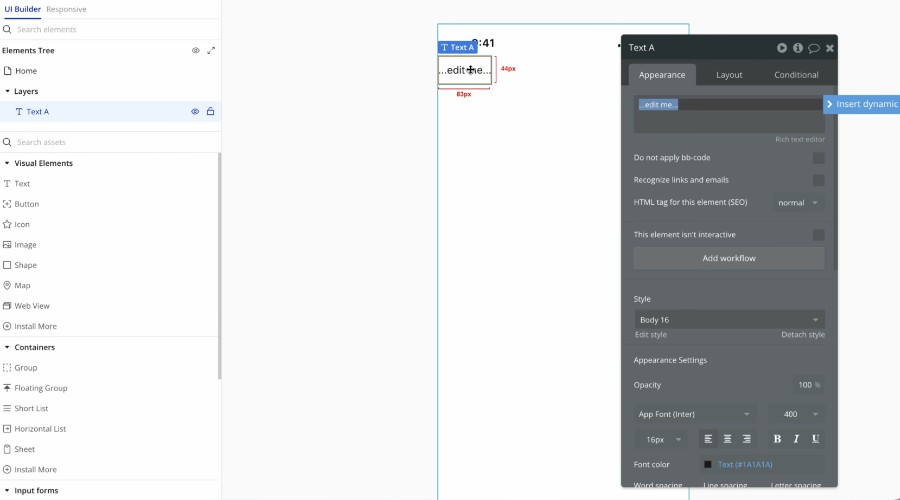This screenshot has width=900, height=500.
Task: Open the font weight 400 dropdown
Action: 797,414
